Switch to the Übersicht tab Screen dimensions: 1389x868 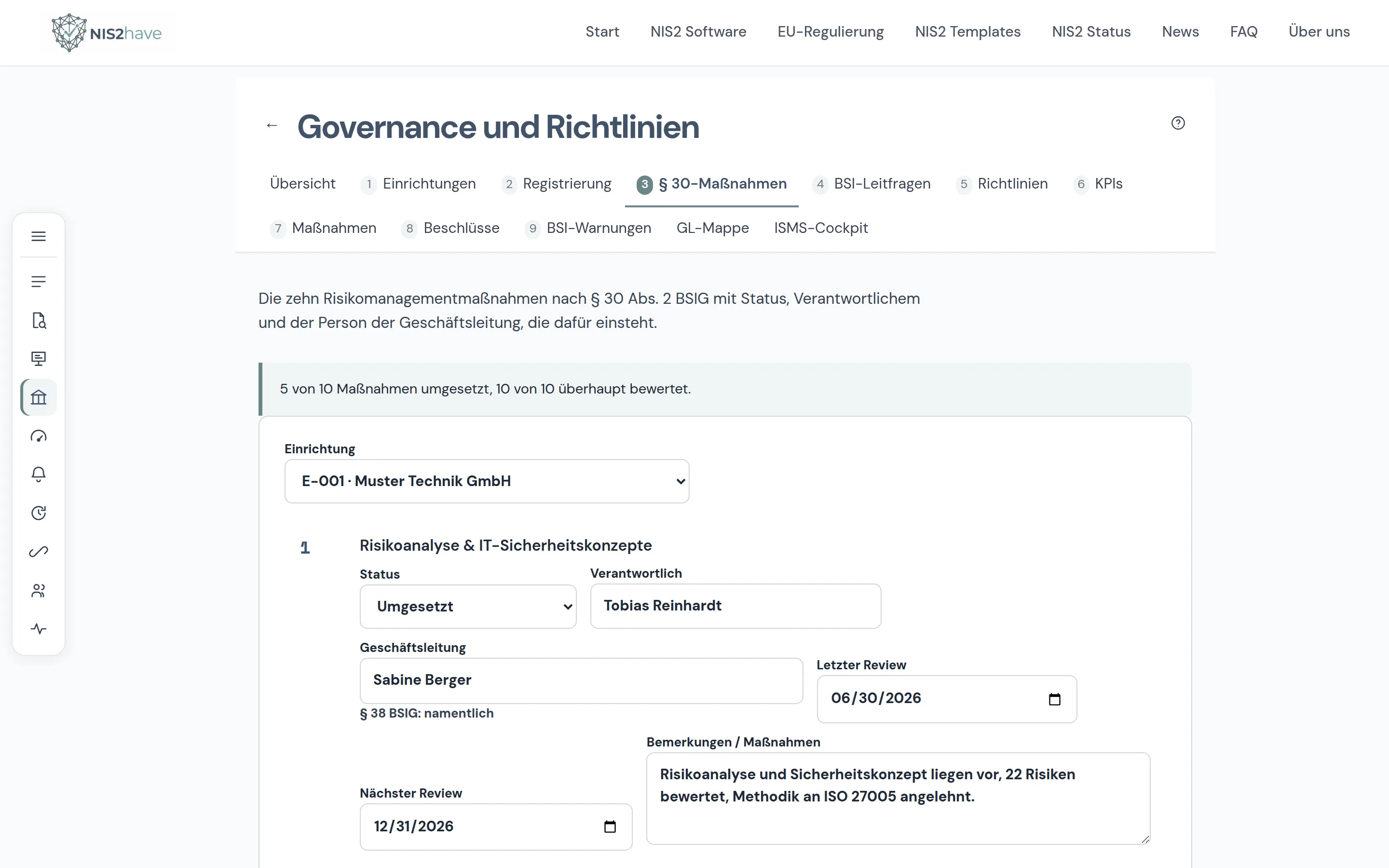pos(302,184)
